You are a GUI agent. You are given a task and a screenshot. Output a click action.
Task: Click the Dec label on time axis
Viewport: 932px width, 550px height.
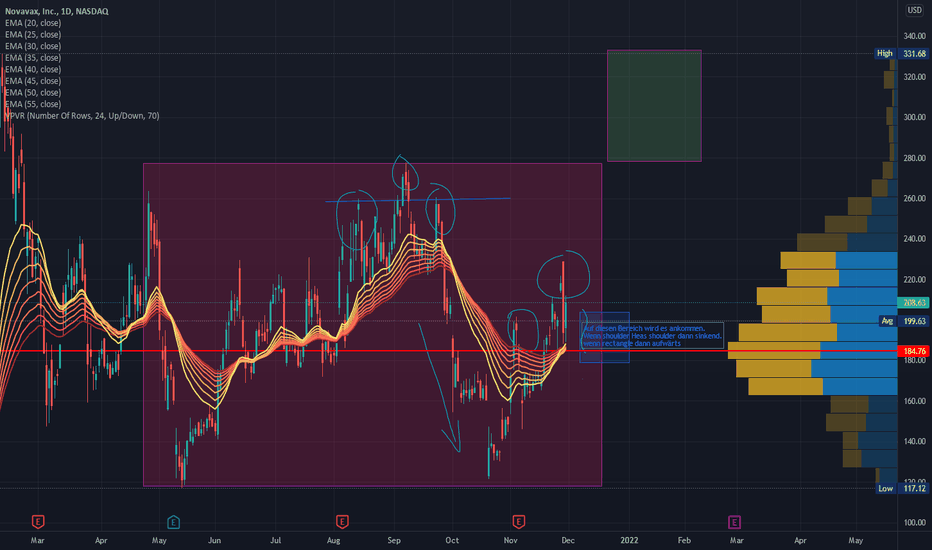coord(568,540)
